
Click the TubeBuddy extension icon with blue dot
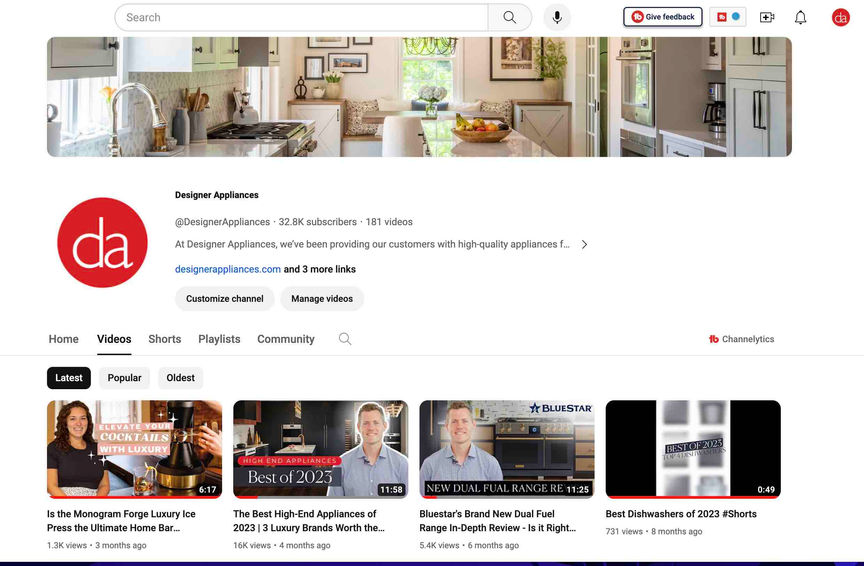coord(727,17)
